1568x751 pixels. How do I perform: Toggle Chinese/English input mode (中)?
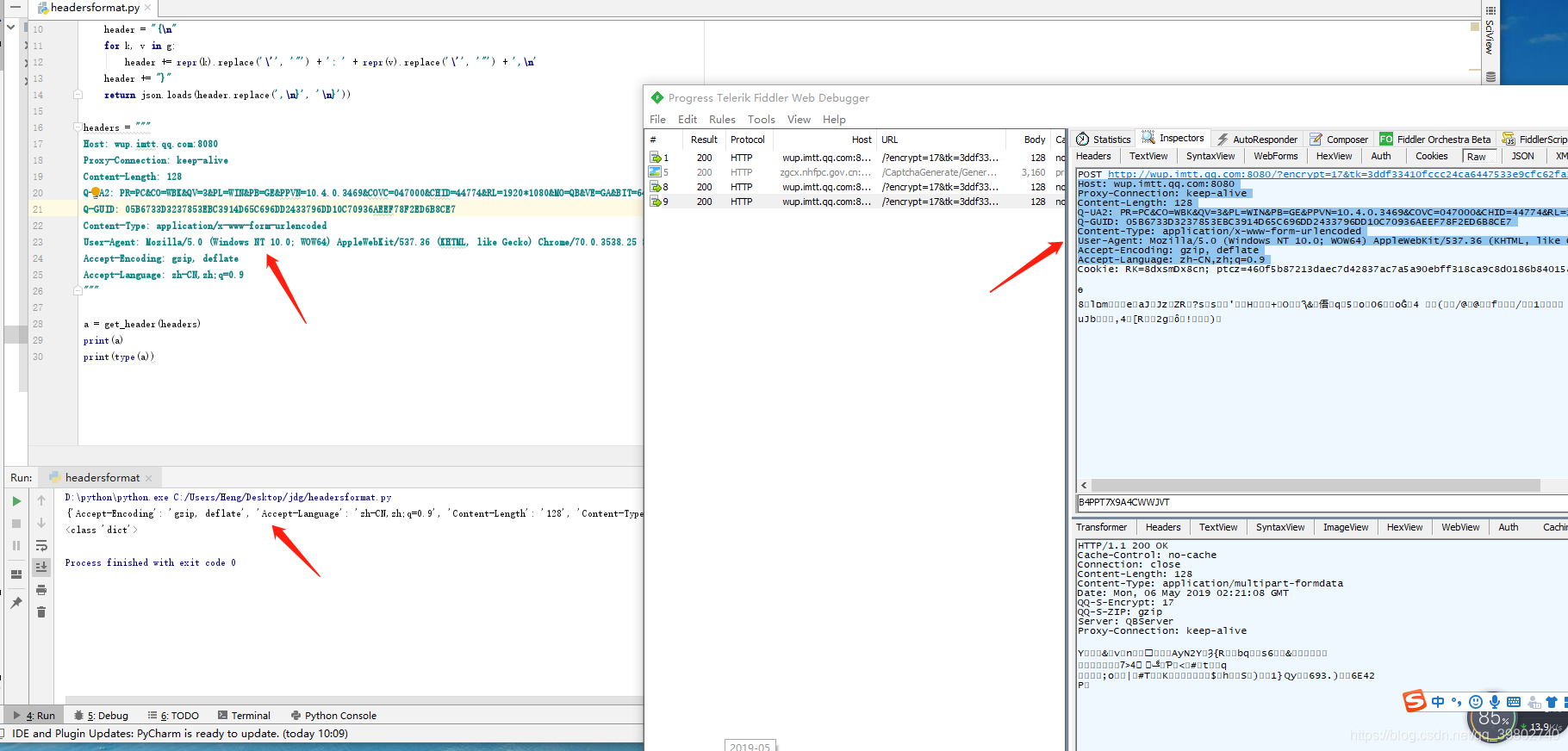pos(1438,702)
